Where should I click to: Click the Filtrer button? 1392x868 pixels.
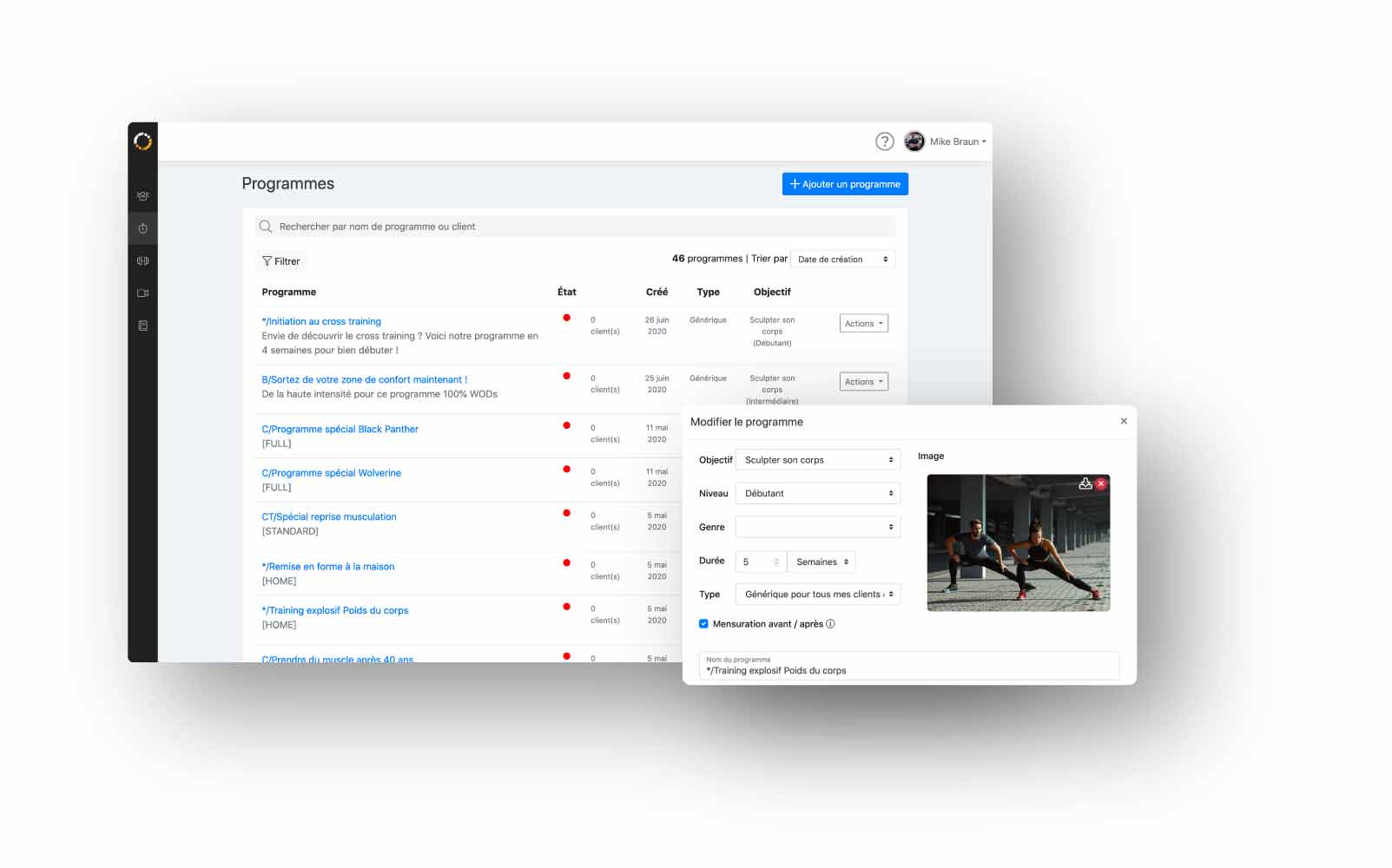click(281, 261)
